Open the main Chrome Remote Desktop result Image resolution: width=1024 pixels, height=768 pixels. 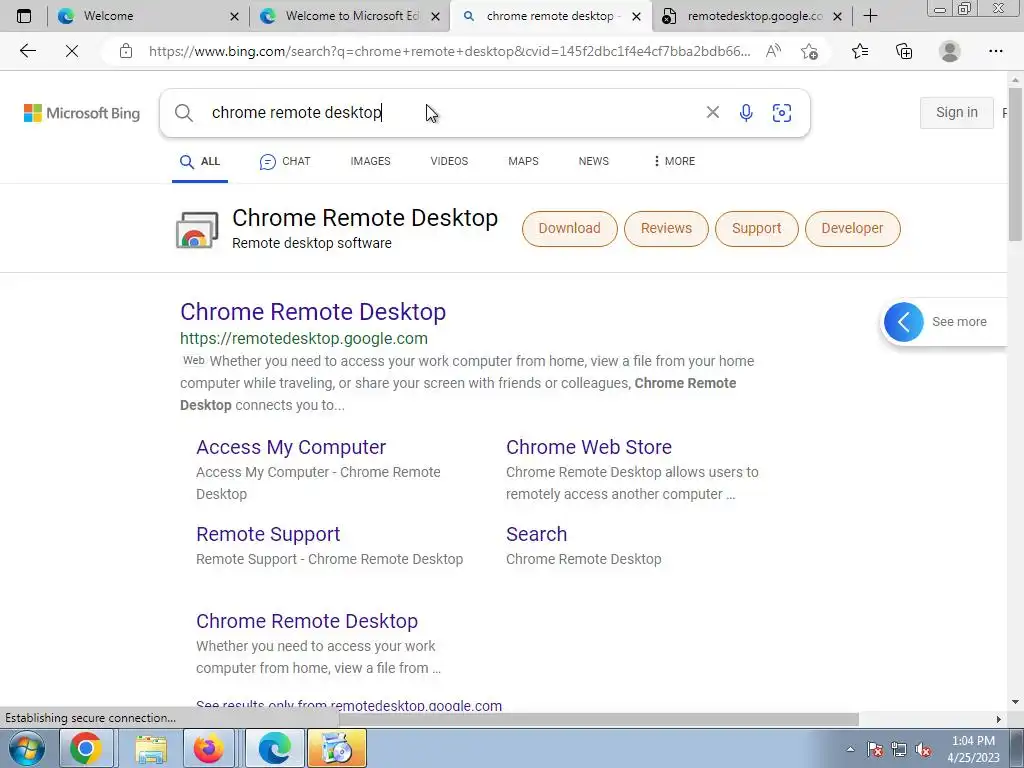(313, 312)
